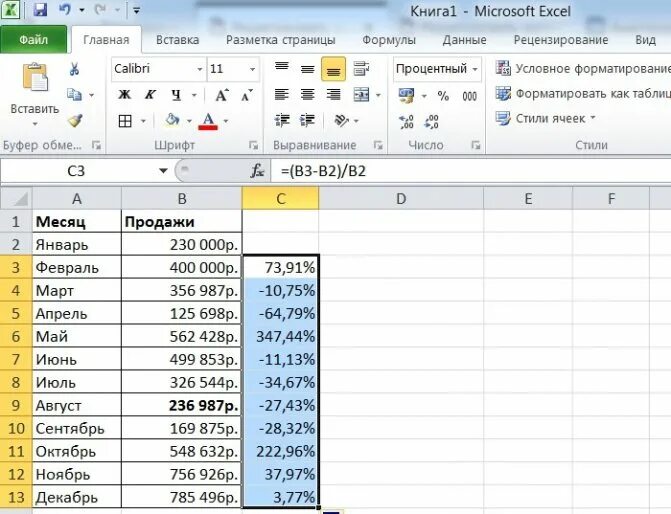Screen dimensions: 671x514
Task: Click Increase Decimal icon
Action: (406, 122)
